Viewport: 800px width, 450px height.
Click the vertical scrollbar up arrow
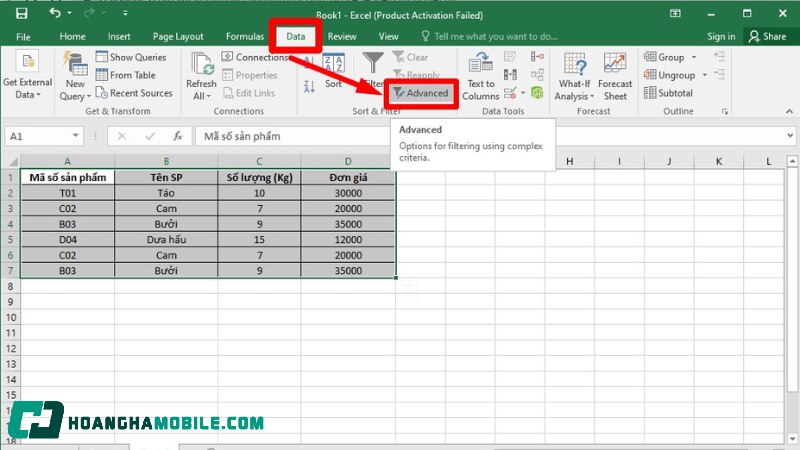pos(792,161)
